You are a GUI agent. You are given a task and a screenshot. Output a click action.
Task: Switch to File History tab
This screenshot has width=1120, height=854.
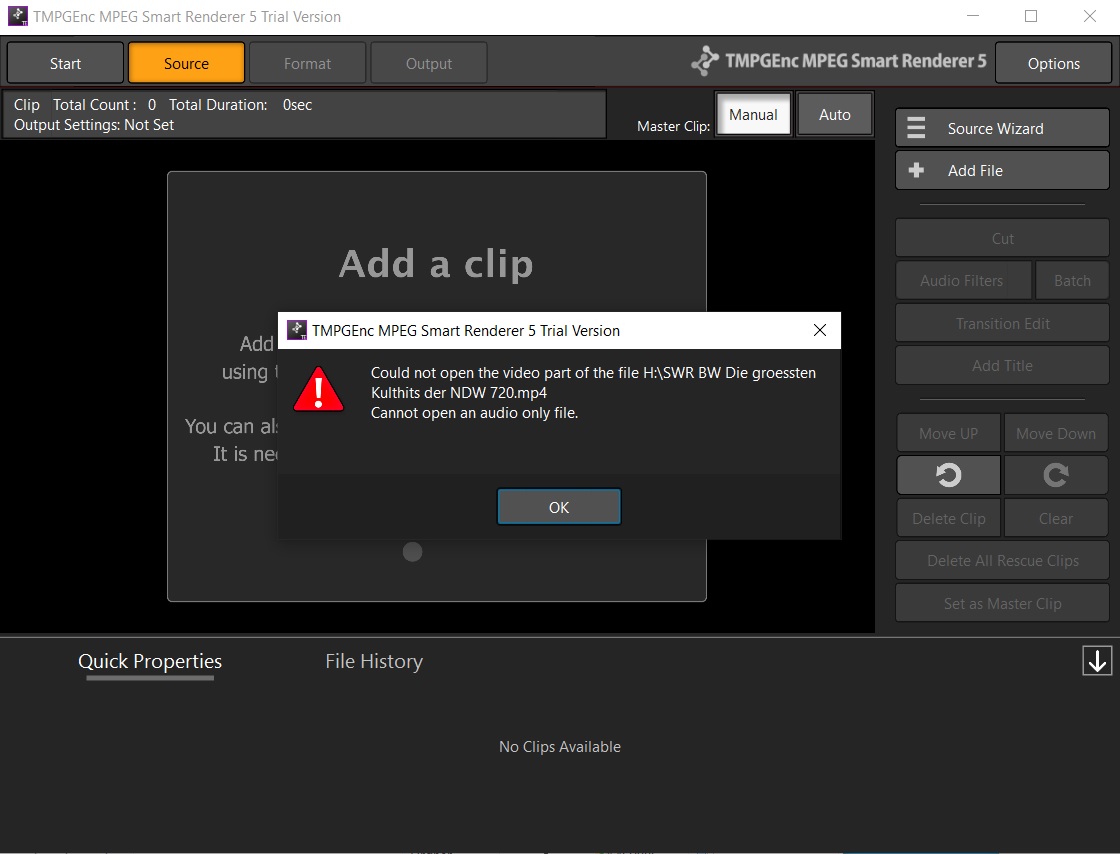point(374,661)
